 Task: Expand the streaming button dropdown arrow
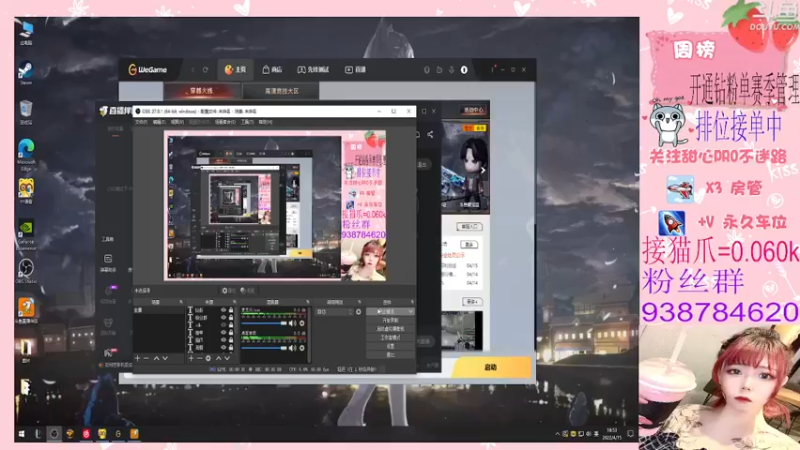click(410, 311)
